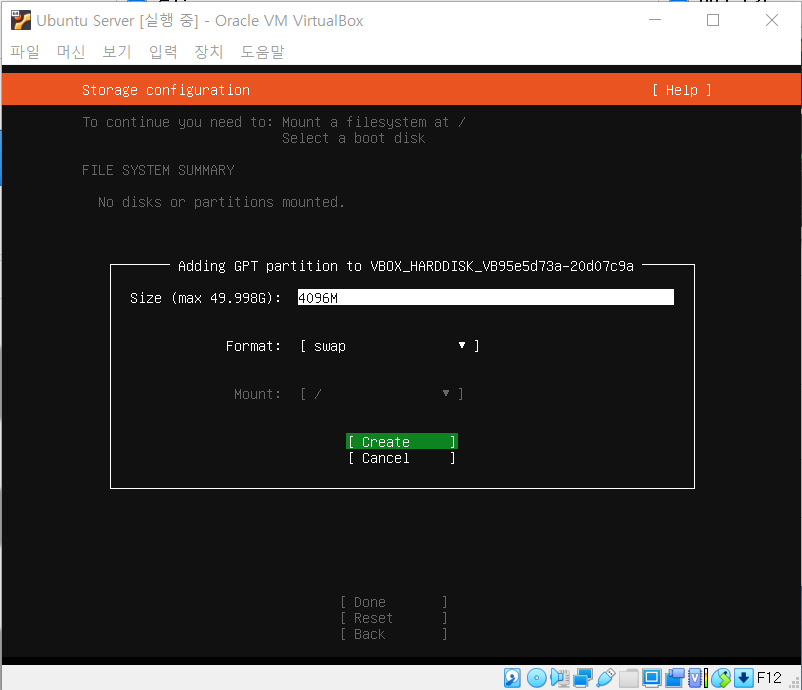Screen dimensions: 802x690
Task: Click the FILE SYSTEM SUMMARY label
Action: point(158,170)
